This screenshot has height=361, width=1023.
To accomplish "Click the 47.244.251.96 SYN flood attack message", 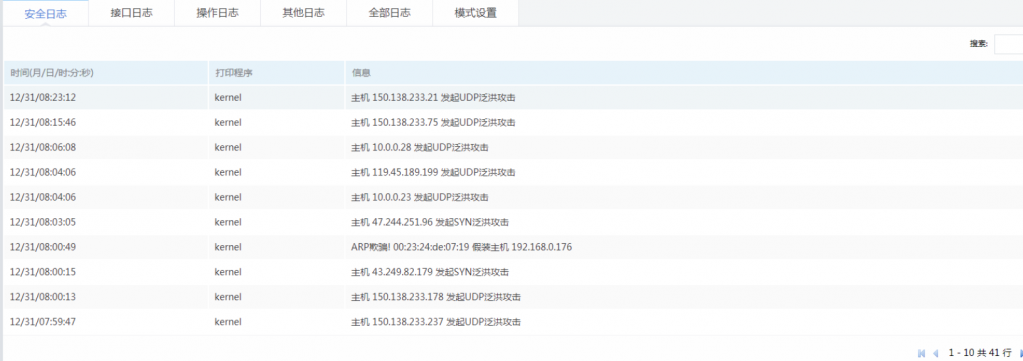I will pyautogui.click(x=430, y=222).
